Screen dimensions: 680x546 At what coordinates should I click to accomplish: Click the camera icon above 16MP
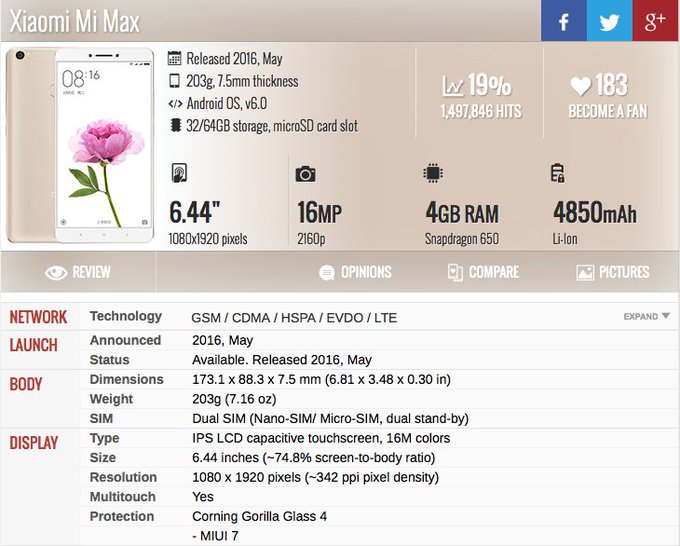[305, 174]
